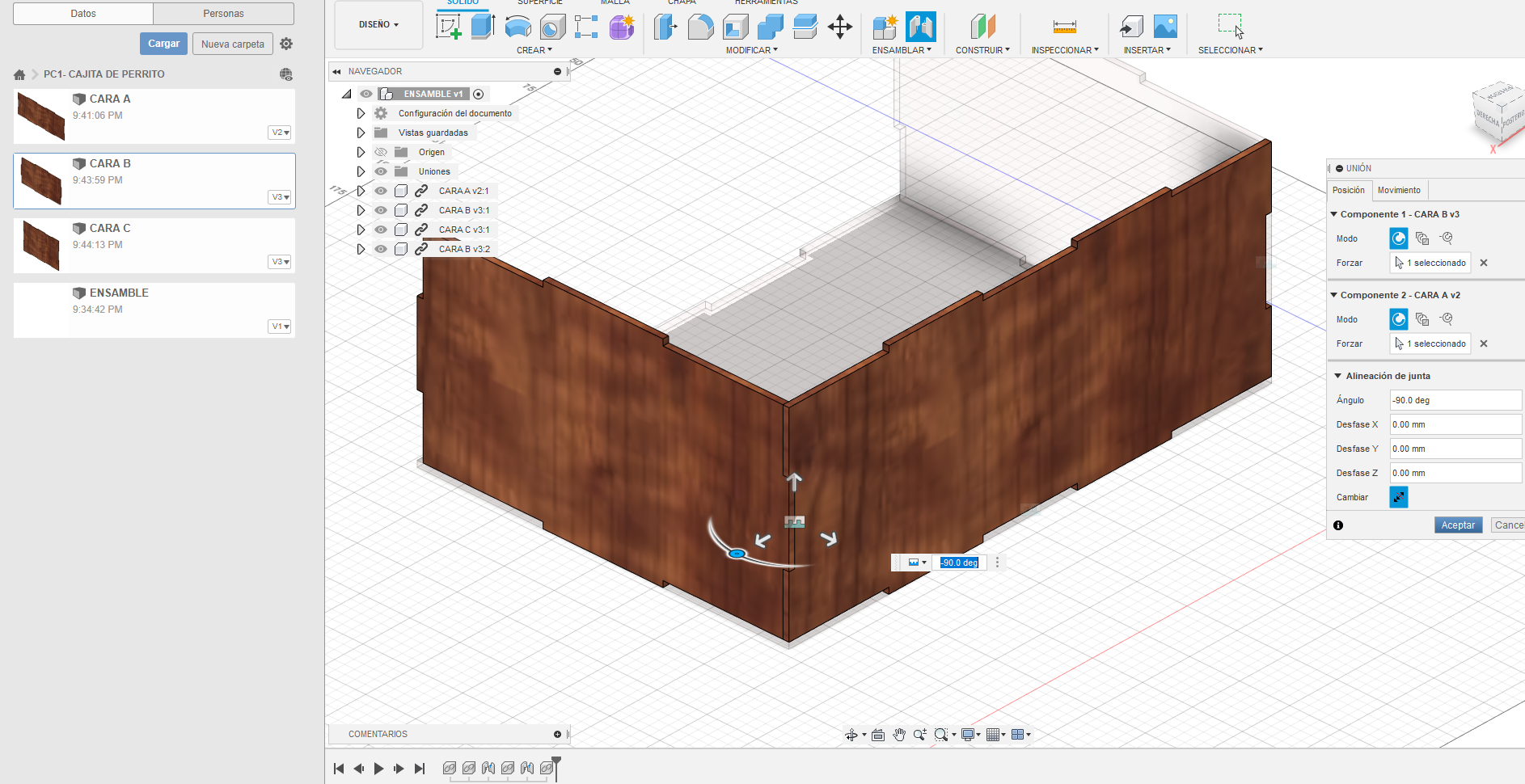1525x784 pixels.
Task: Open CARA C file thumbnail
Action: point(41,245)
